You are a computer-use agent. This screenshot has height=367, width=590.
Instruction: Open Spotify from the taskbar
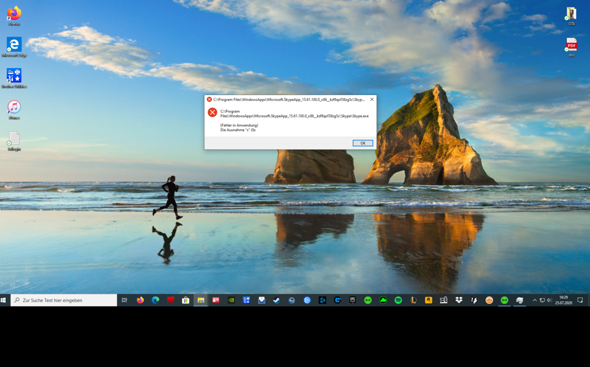tap(398, 300)
